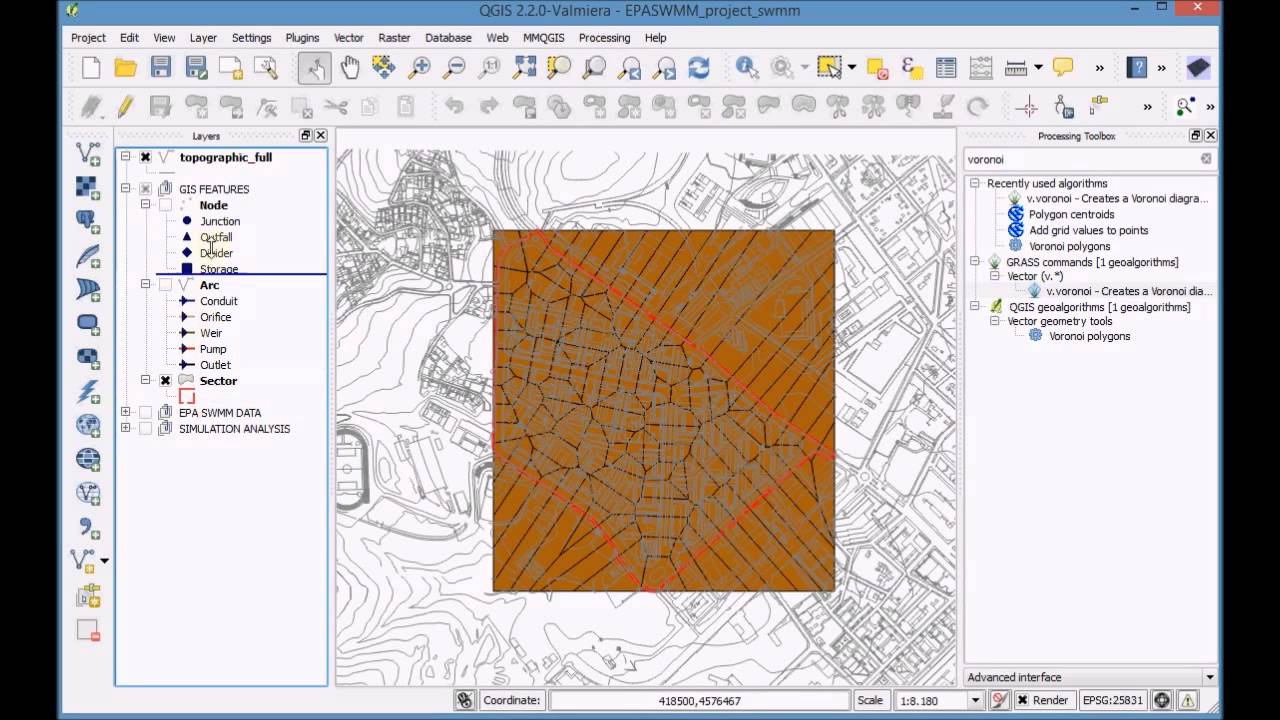Screen dimensions: 1280x720
Task: Click the Zoom In magnifier tool
Action: 419,67
